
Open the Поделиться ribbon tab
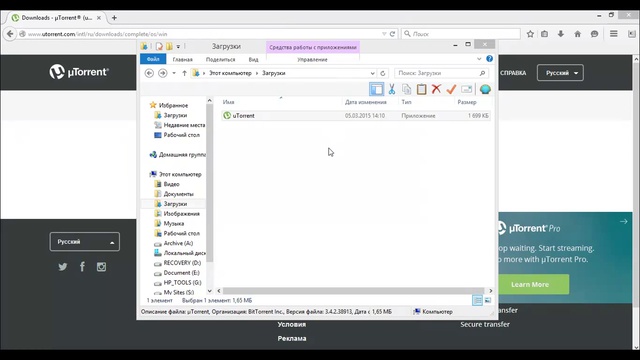(220, 59)
